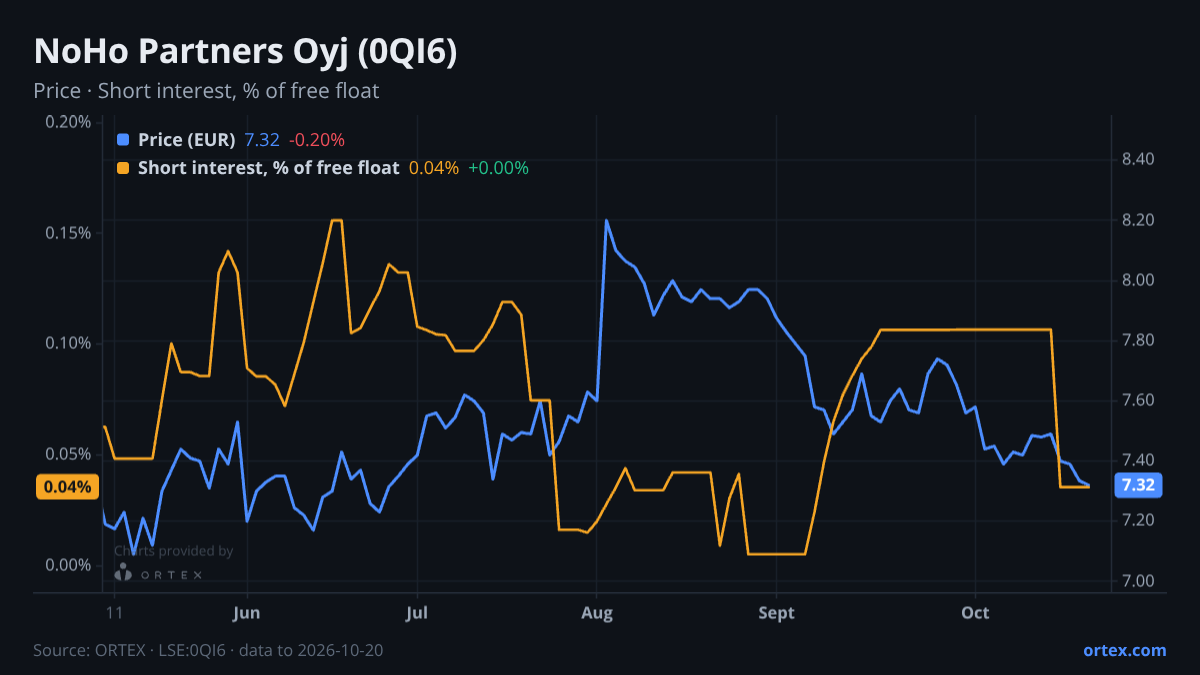Viewport: 1200px width, 675px height.
Task: Click the 8.00 right axis label
Action: pos(1139,280)
